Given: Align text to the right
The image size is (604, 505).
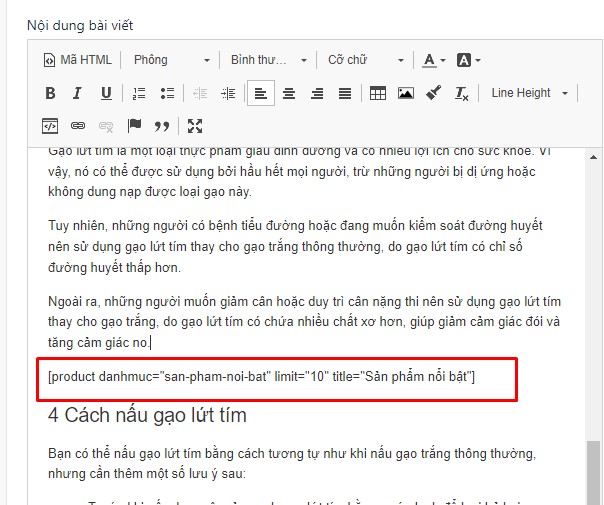Looking at the screenshot, I should coord(317,93).
